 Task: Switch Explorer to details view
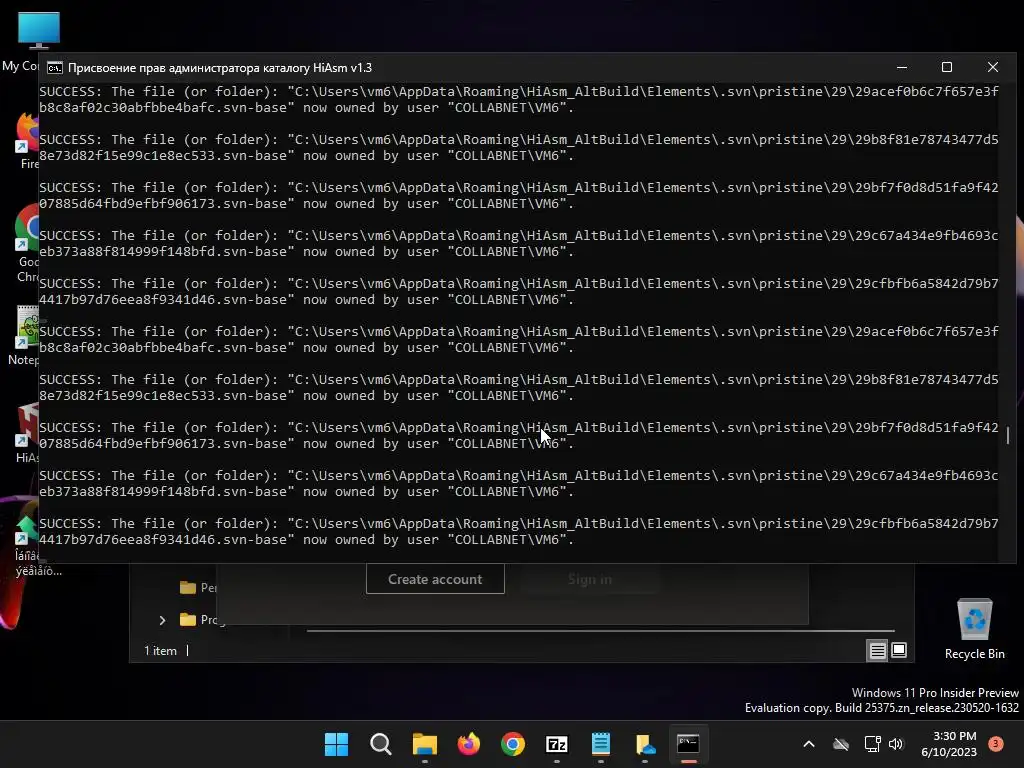tap(877, 650)
